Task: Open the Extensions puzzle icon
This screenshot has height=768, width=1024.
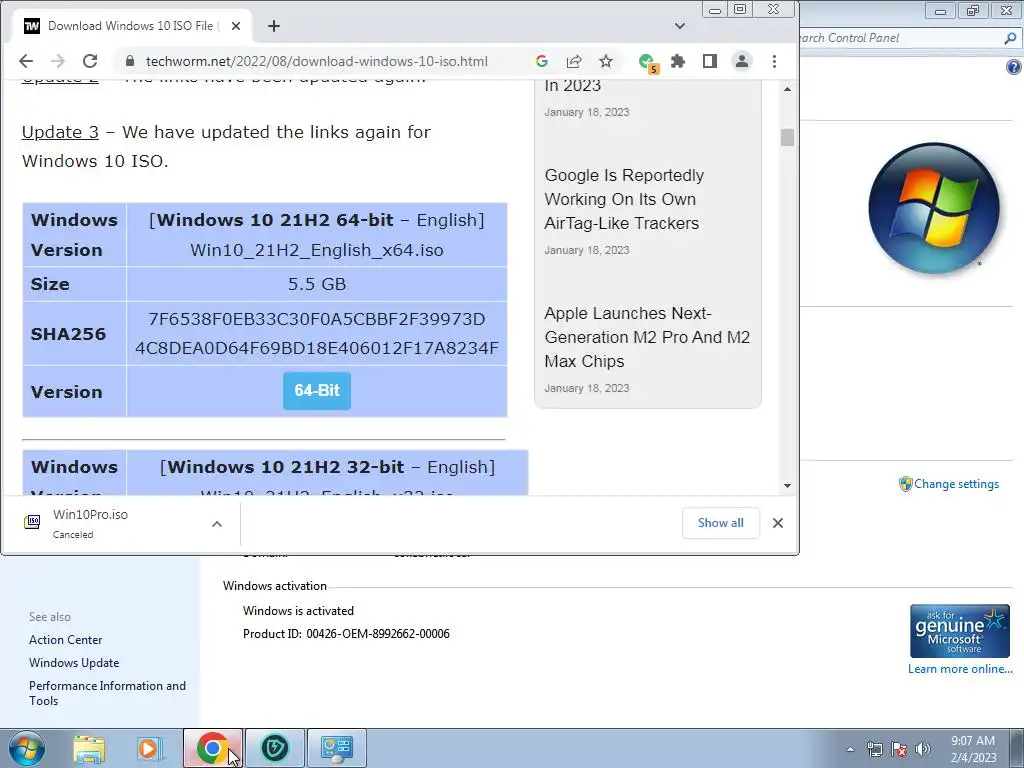Action: pos(678,61)
